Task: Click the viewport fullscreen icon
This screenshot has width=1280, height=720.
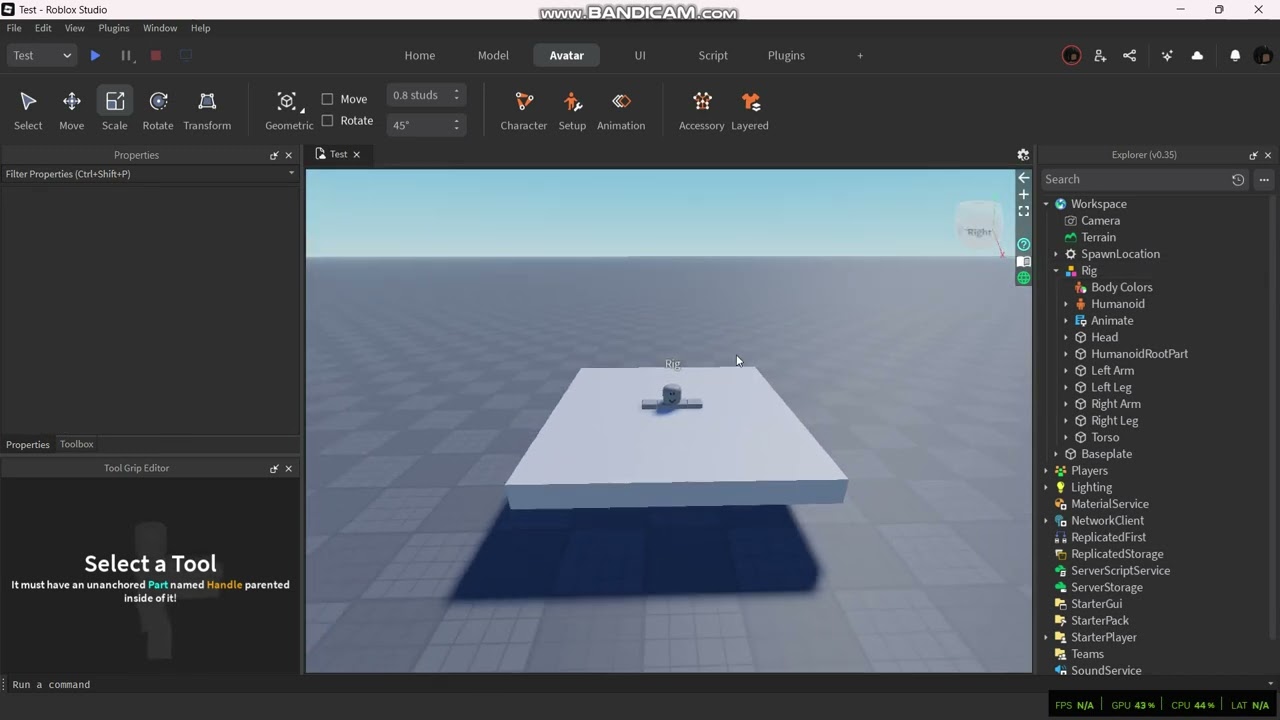Action: pyautogui.click(x=1023, y=211)
